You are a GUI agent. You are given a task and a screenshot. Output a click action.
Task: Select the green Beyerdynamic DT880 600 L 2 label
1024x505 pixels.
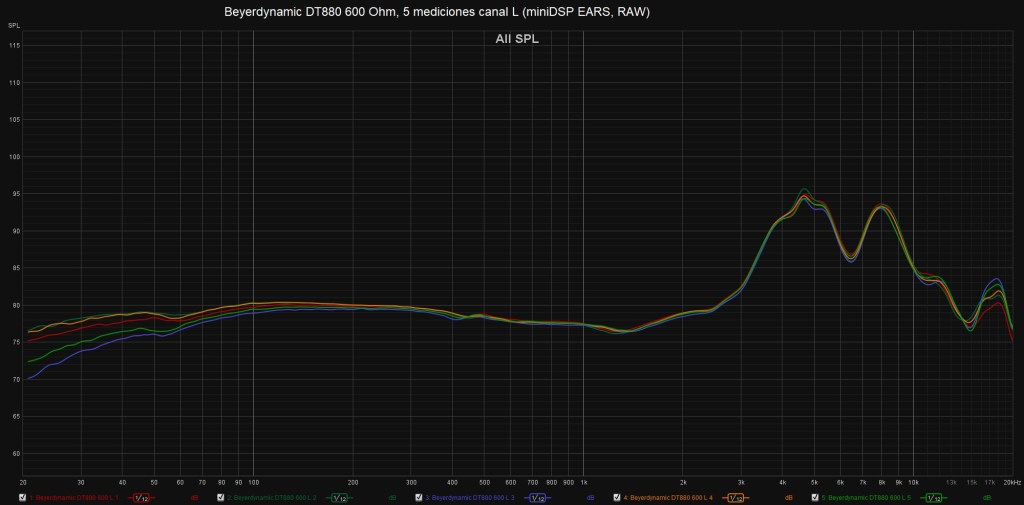tap(273, 497)
